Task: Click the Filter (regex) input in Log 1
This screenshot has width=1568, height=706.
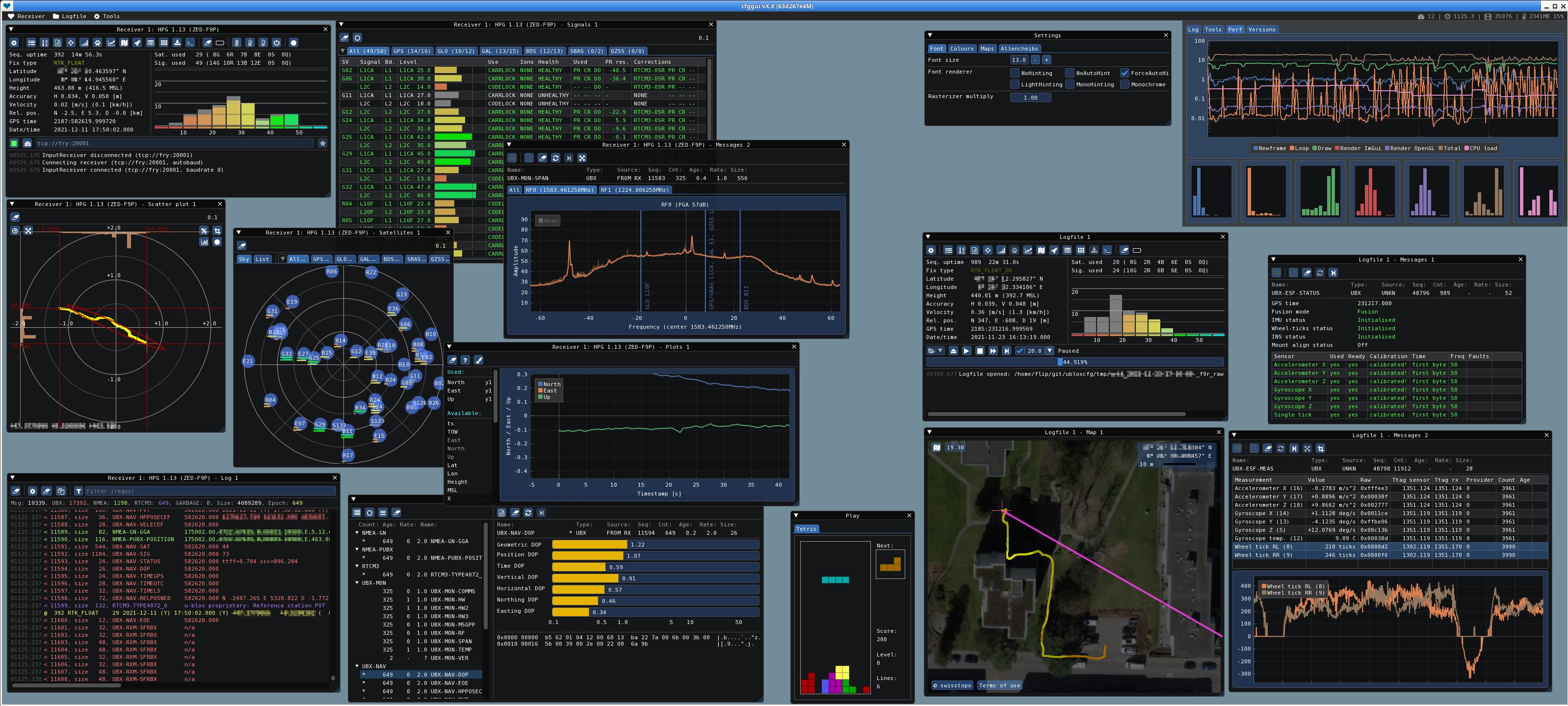Action: [210, 491]
